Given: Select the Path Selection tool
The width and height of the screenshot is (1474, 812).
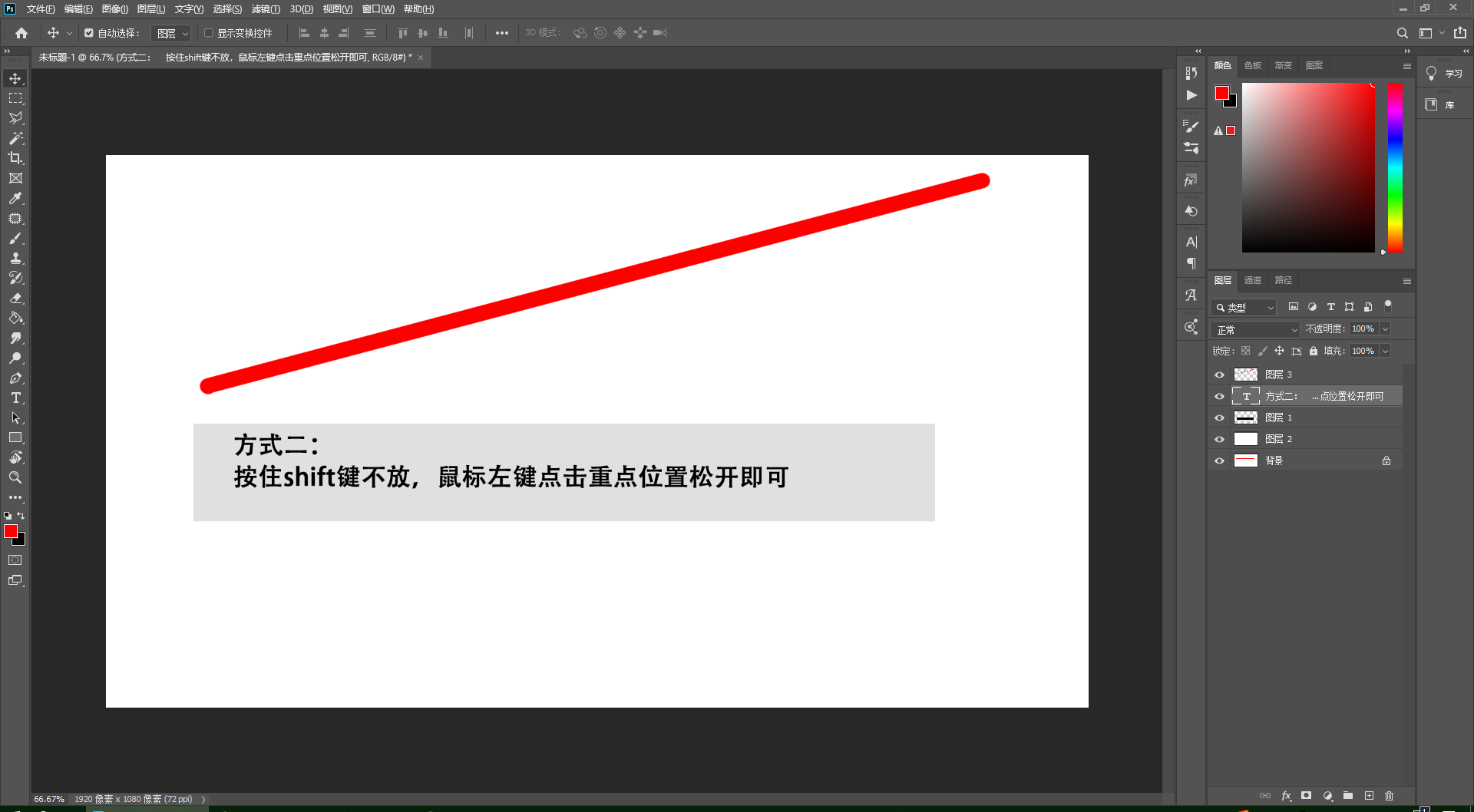Looking at the screenshot, I should click(x=15, y=418).
